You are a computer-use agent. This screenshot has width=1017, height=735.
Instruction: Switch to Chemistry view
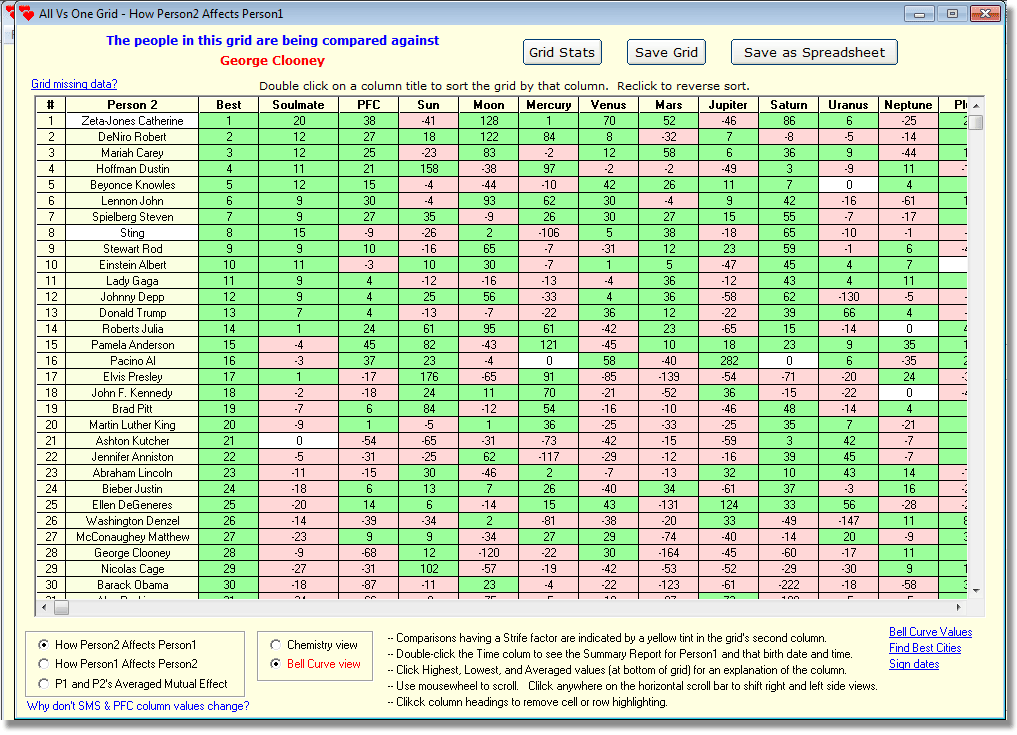276,645
